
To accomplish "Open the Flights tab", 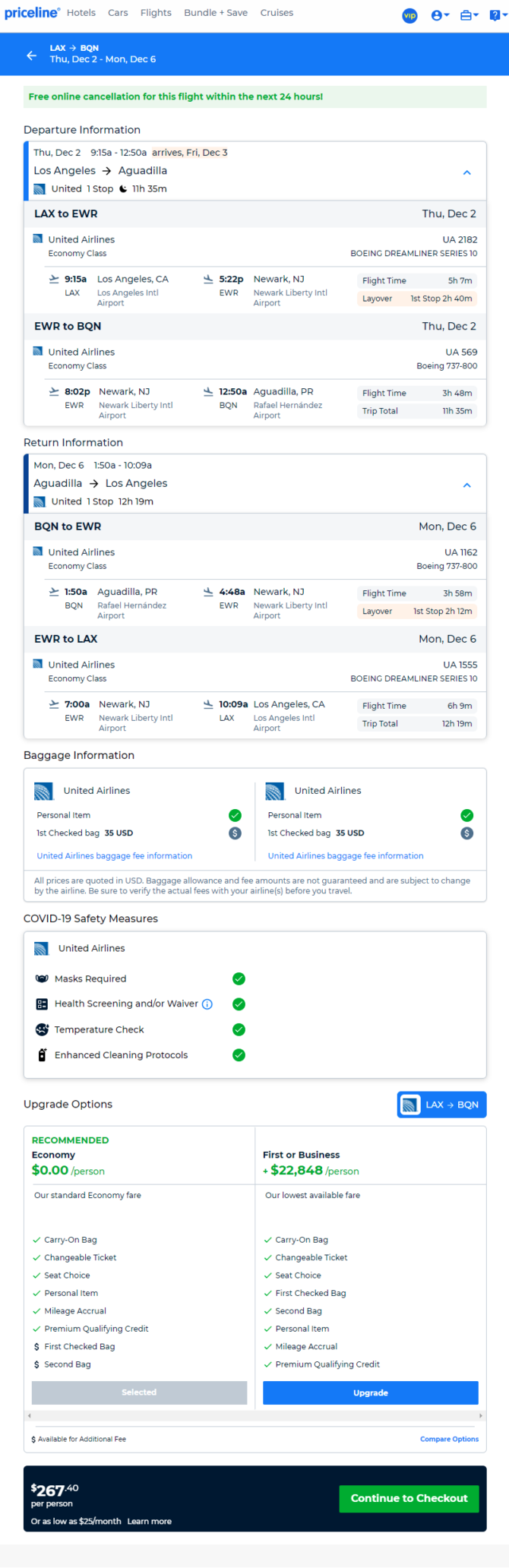I will click(156, 13).
